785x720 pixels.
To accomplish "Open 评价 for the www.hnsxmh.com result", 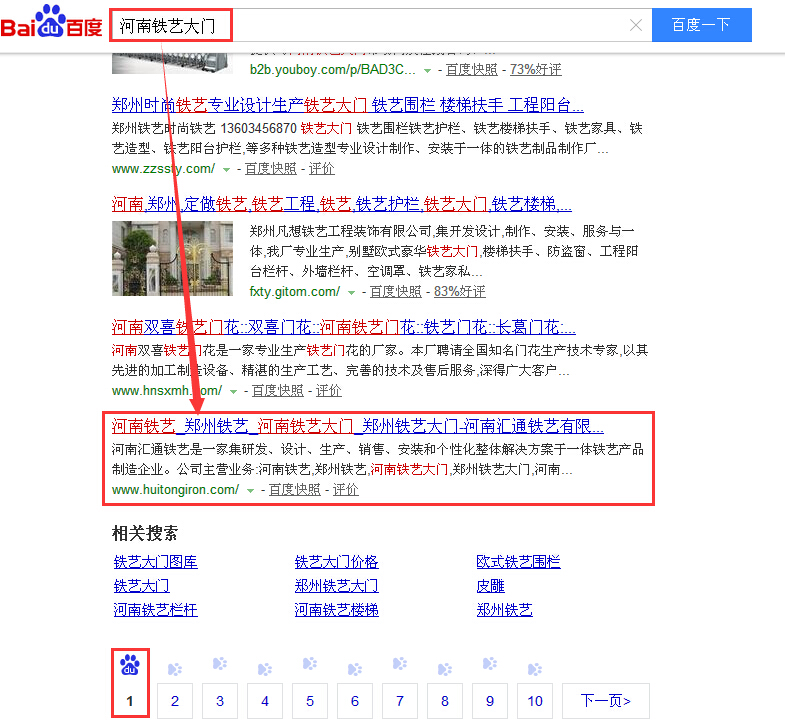I will point(328,391).
